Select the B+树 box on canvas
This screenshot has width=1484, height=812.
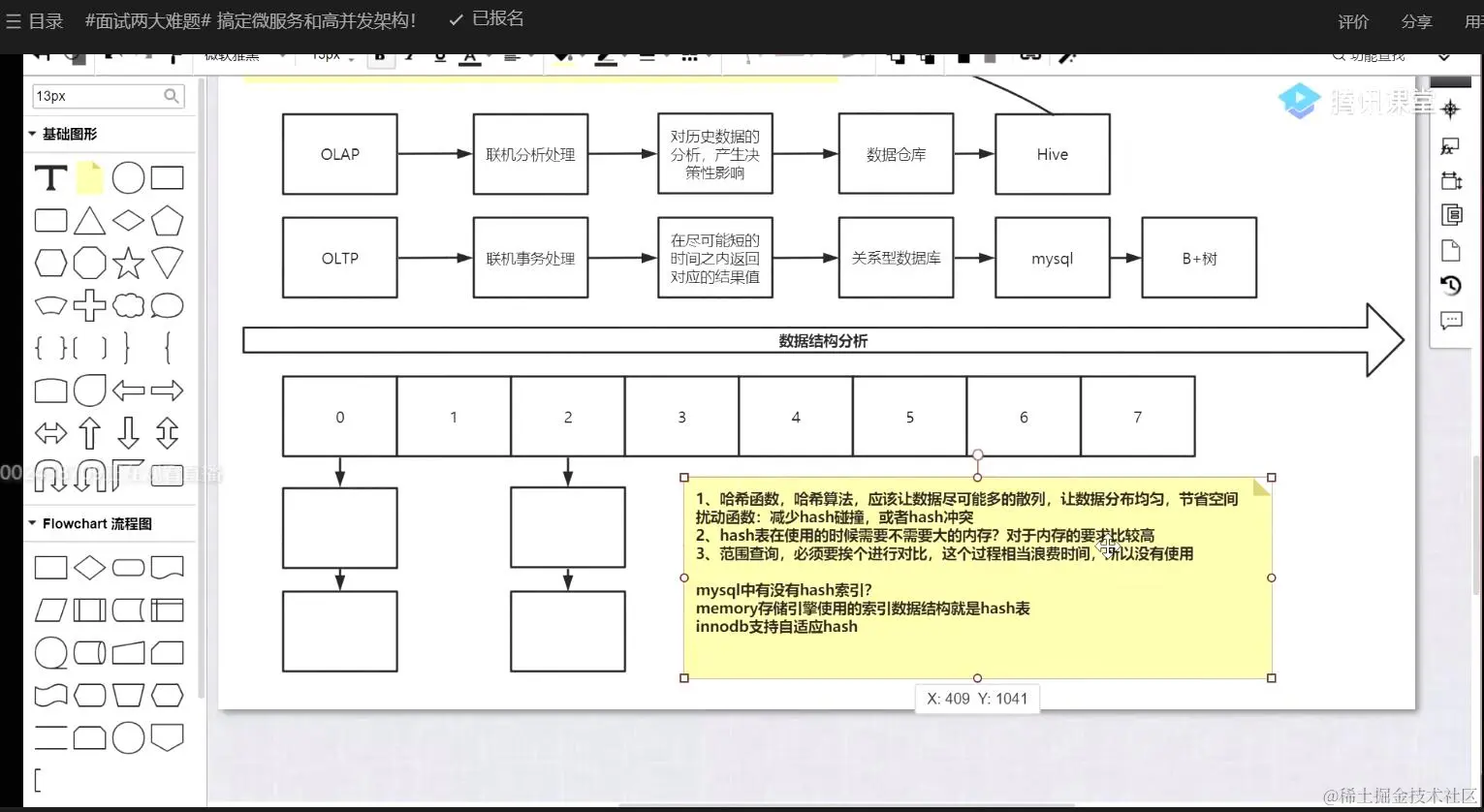[1199, 258]
